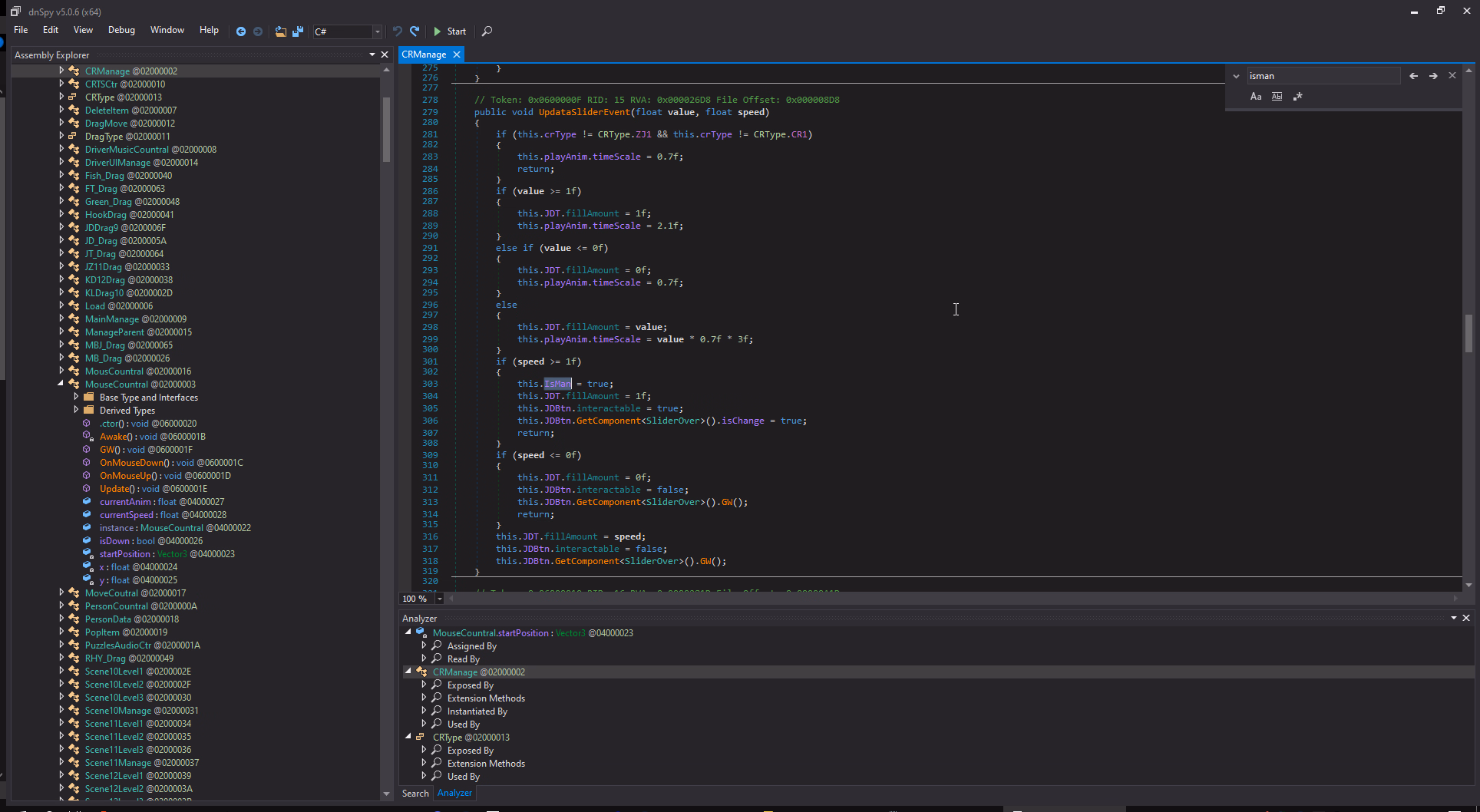
Task: Select the instance : MouseCountral field
Action: [175, 528]
